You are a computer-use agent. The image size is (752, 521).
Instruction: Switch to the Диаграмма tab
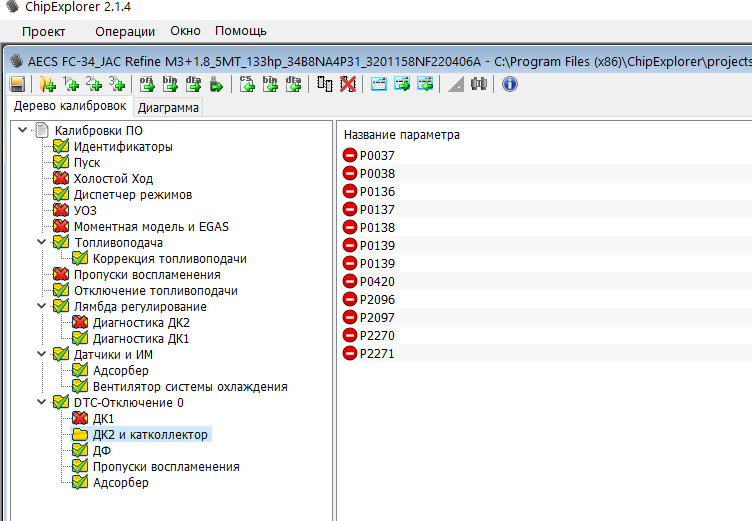click(x=168, y=107)
